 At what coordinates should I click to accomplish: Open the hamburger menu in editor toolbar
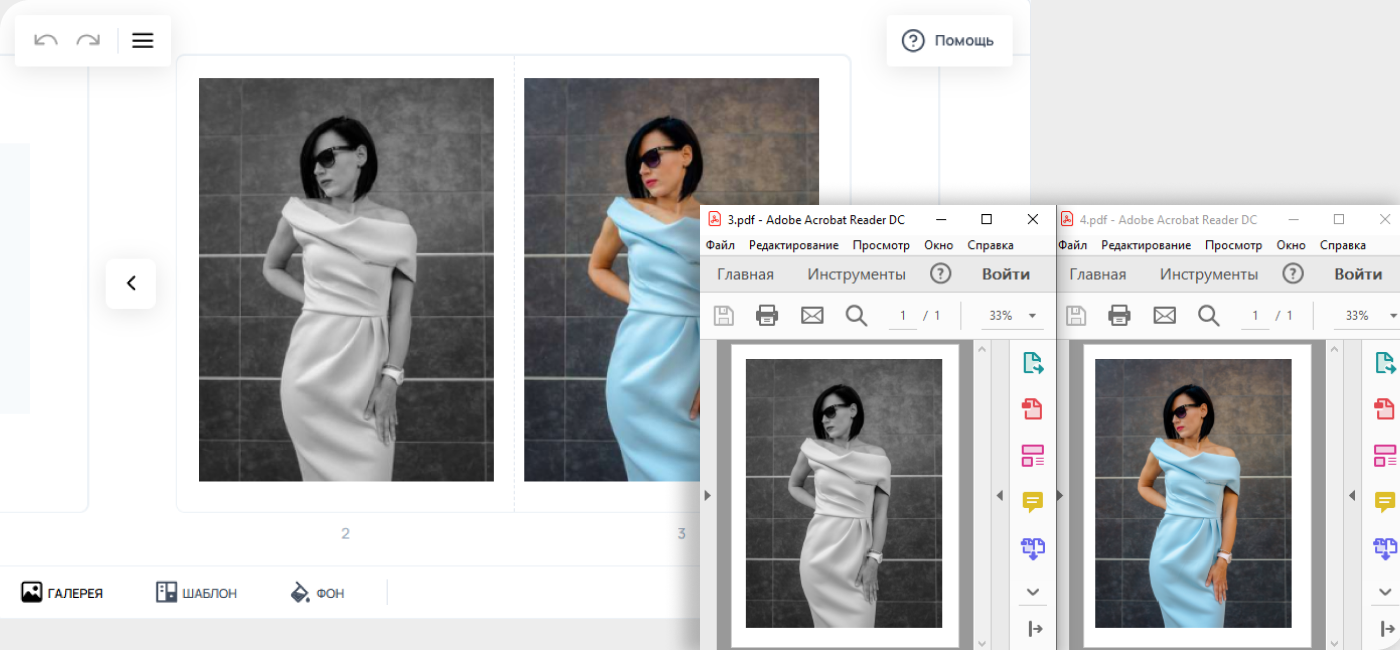pos(143,40)
